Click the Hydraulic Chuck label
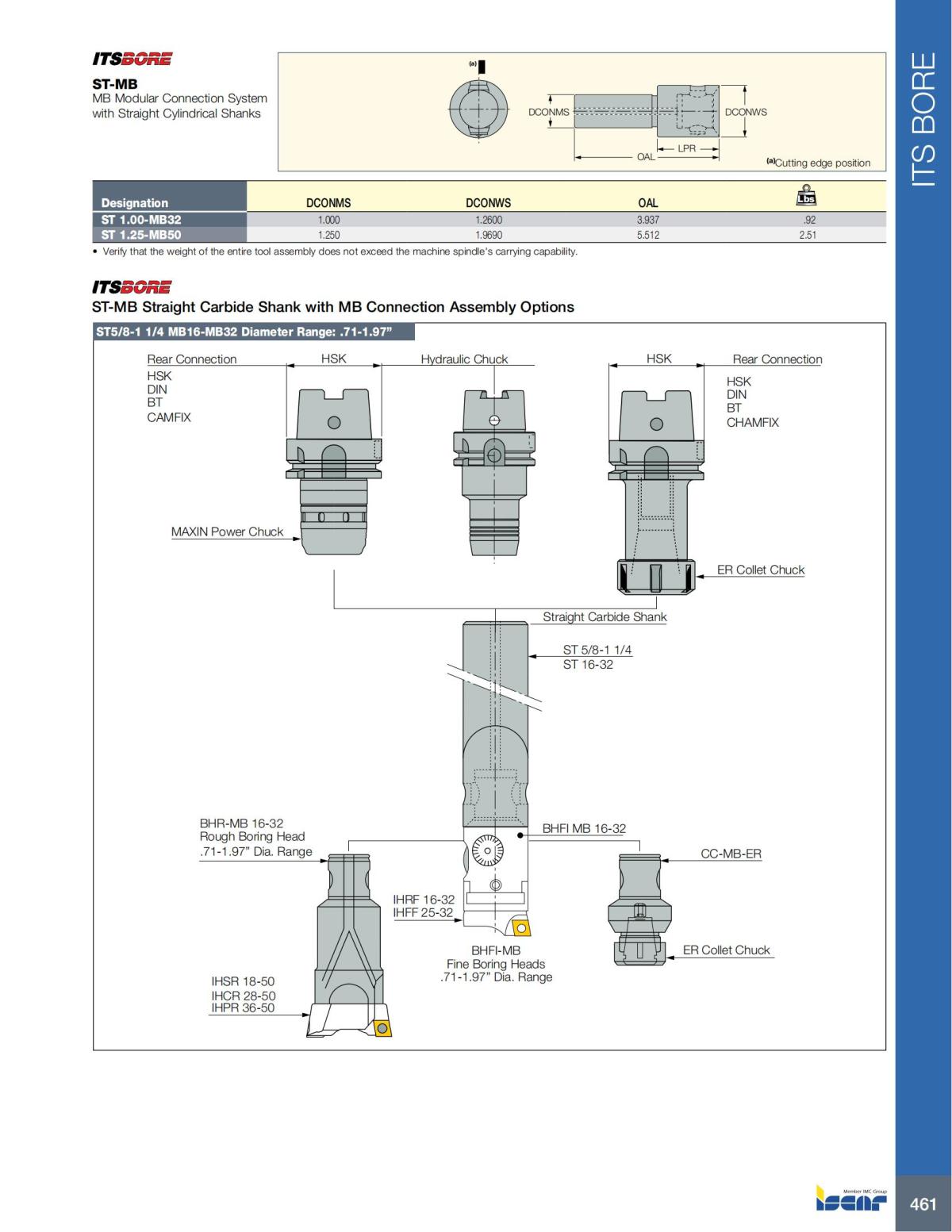This screenshot has height=1232, width=952. tap(464, 359)
